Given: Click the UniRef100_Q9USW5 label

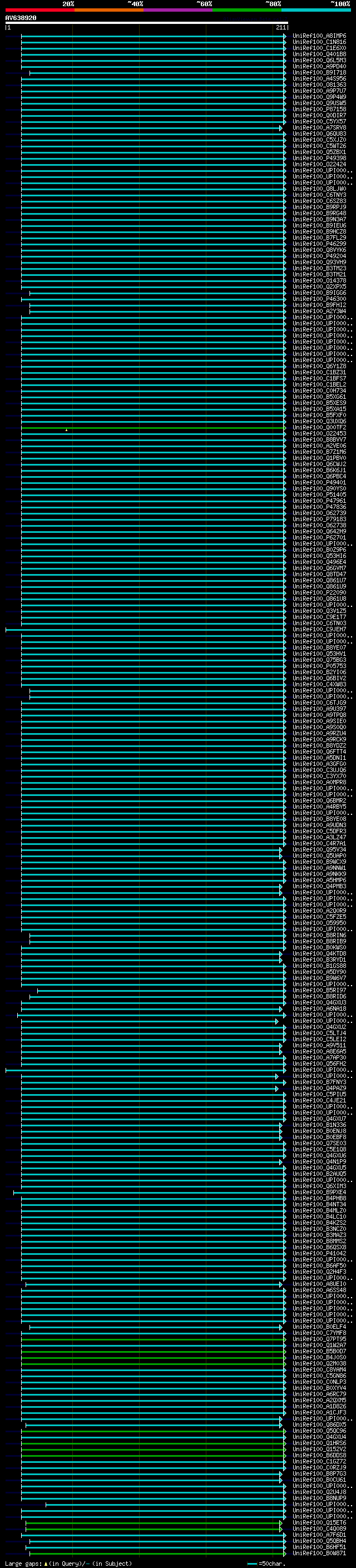Looking at the screenshot, I should coord(319,103).
